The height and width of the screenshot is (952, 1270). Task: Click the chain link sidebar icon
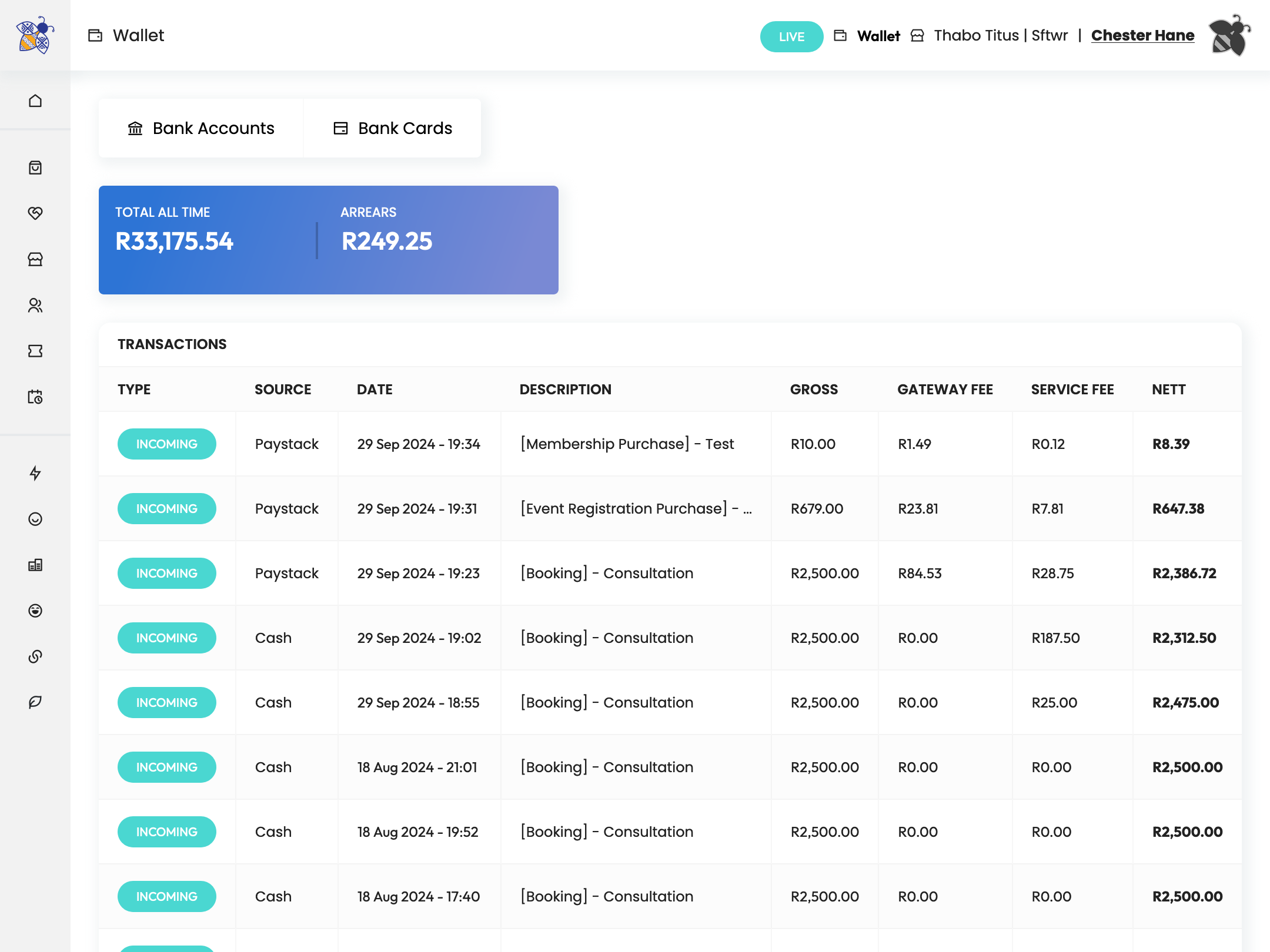[35, 656]
